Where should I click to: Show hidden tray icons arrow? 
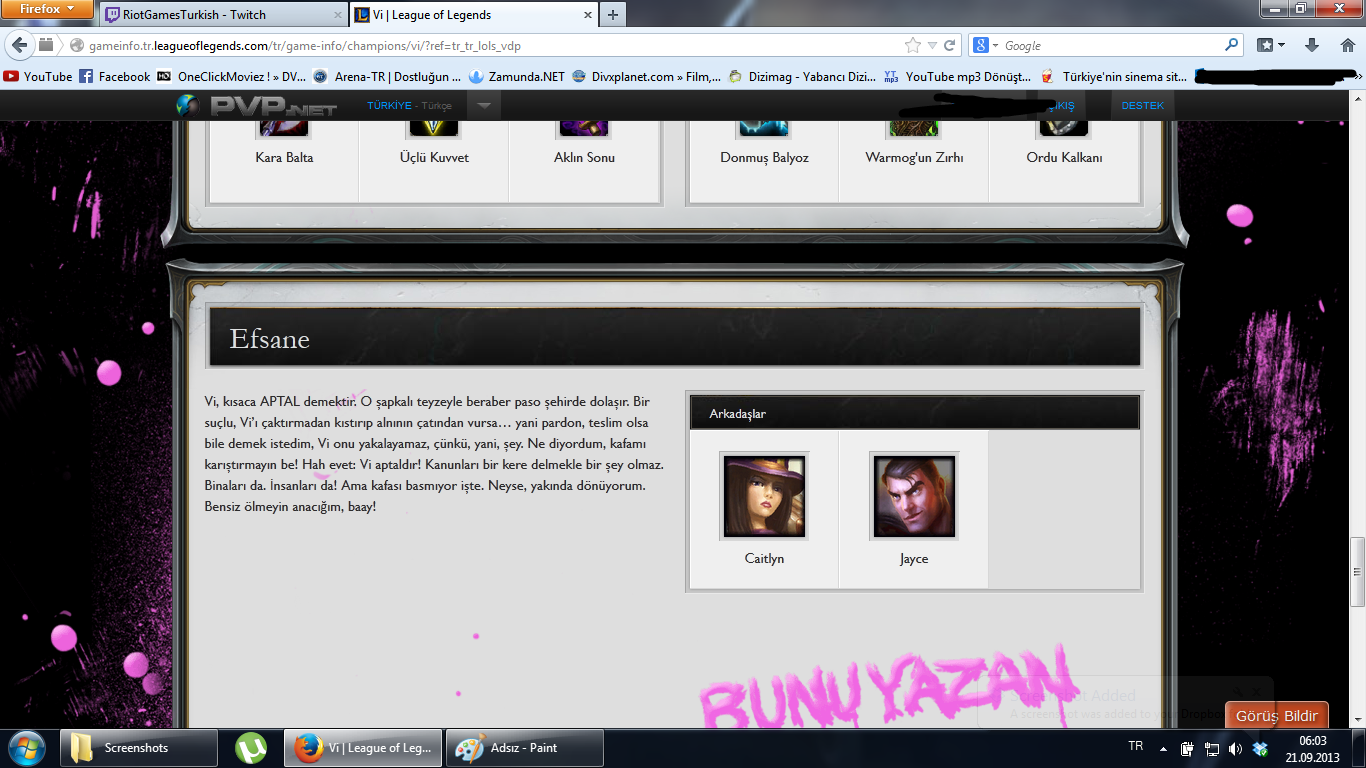(1163, 748)
